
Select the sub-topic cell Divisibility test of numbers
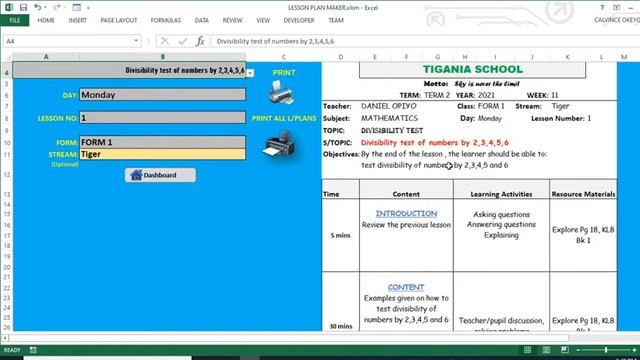pyautogui.click(x=129, y=70)
